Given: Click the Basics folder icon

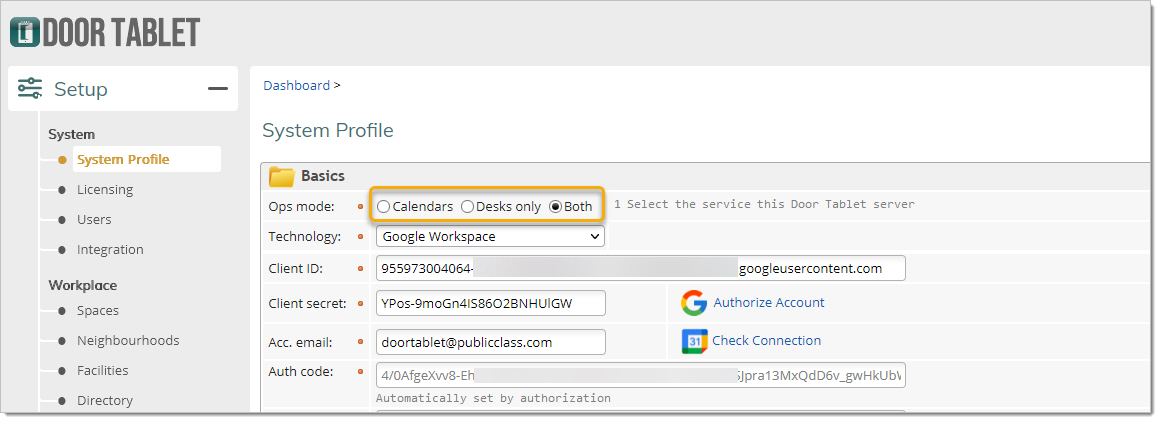Looking at the screenshot, I should 282,177.
